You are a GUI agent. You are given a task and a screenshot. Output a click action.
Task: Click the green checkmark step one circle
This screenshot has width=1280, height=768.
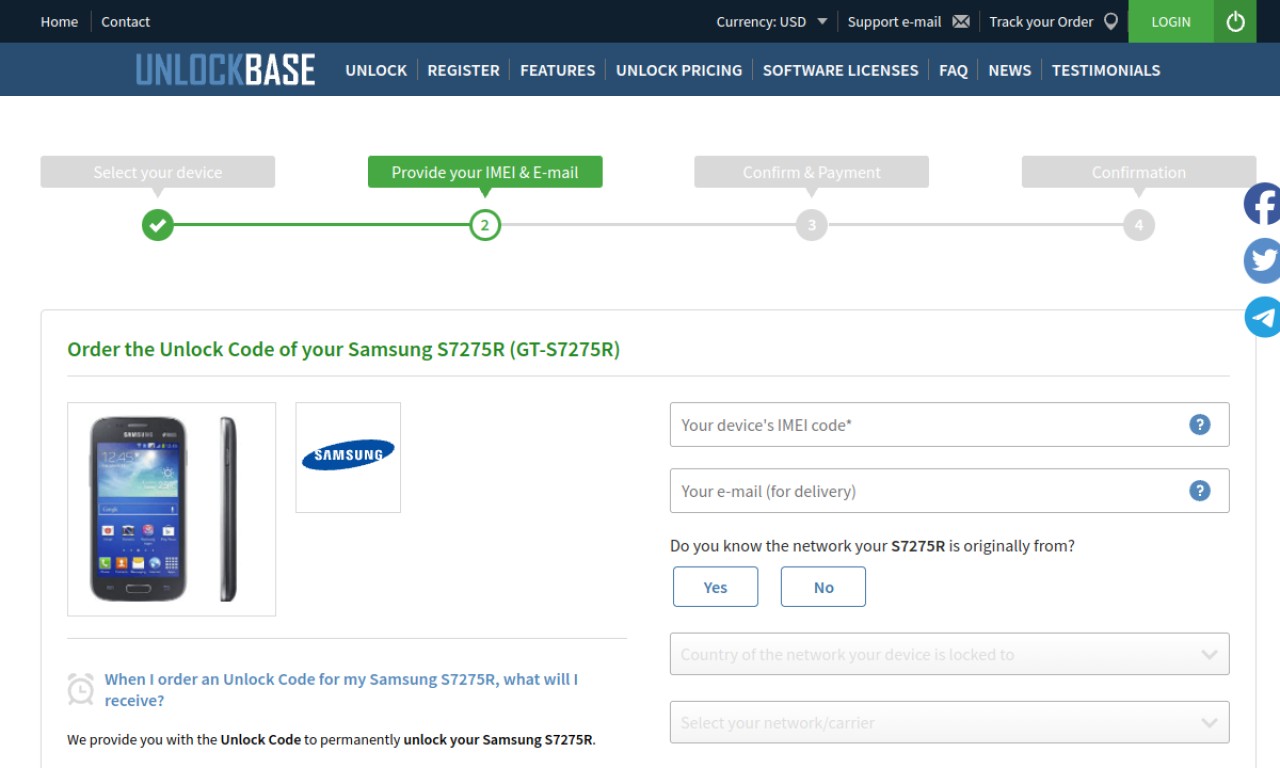[157, 225]
